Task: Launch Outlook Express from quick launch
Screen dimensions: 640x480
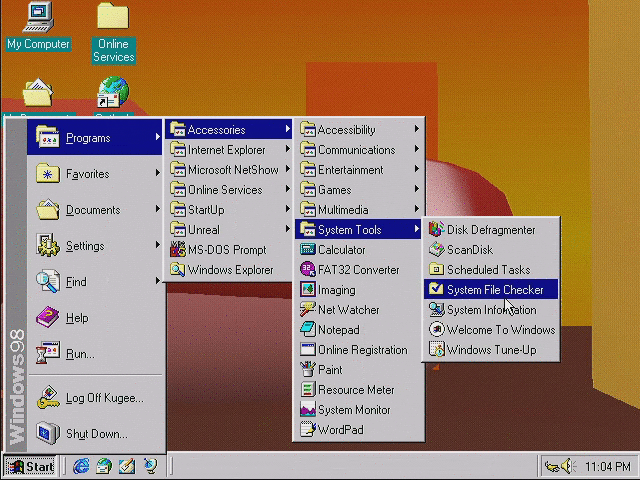Action: pyautogui.click(x=104, y=466)
